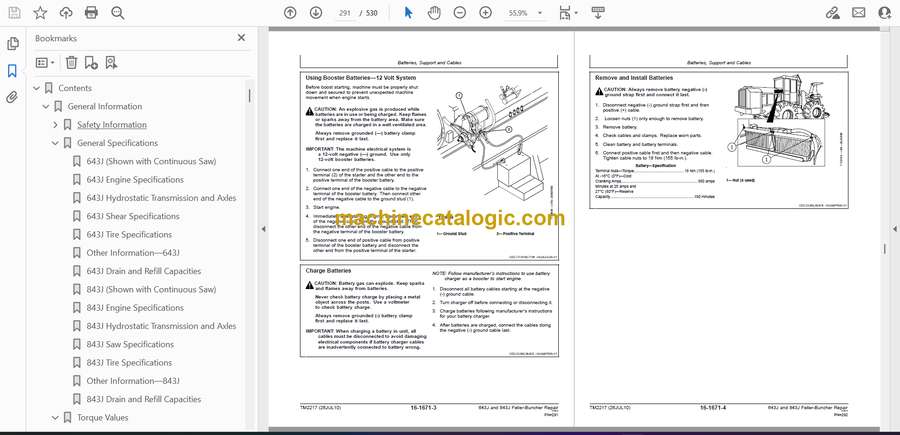The image size is (900, 435).
Task: Click the page number input field
Action: (x=345, y=13)
